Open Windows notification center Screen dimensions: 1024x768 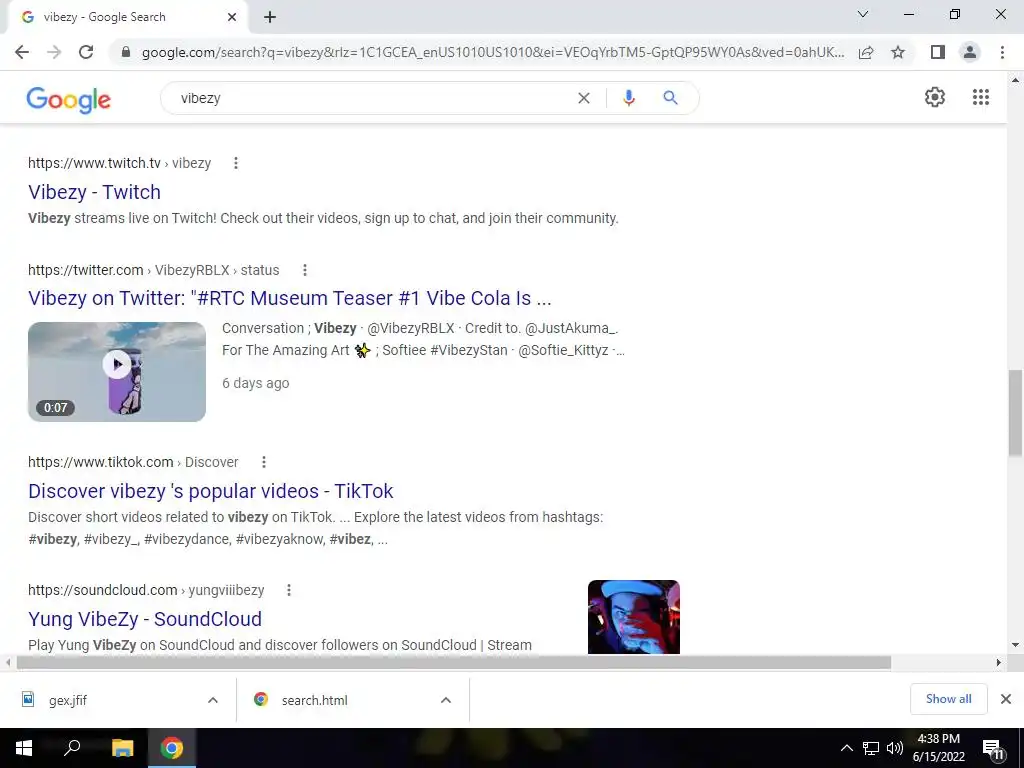tap(993, 750)
